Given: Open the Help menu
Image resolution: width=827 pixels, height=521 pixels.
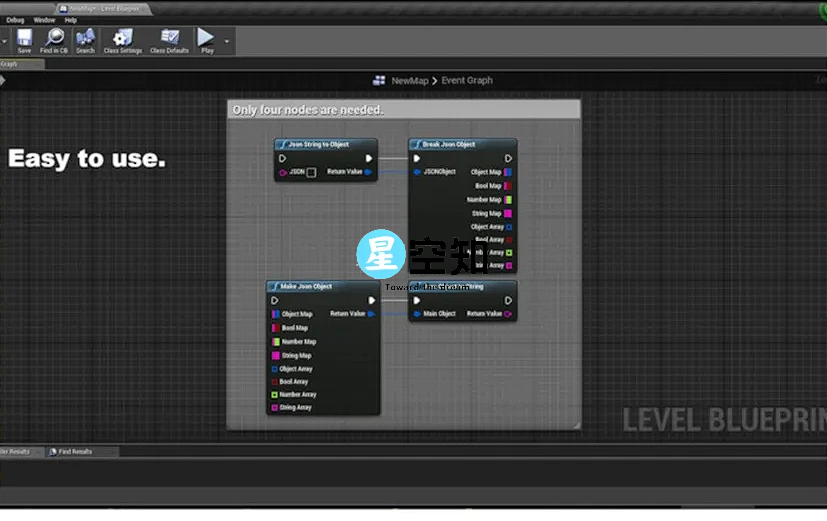Looking at the screenshot, I should (x=70, y=20).
